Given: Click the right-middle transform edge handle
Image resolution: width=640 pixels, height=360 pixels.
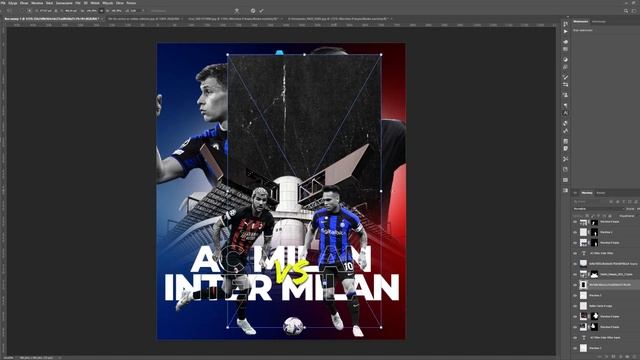Looking at the screenshot, I should (x=381, y=191).
